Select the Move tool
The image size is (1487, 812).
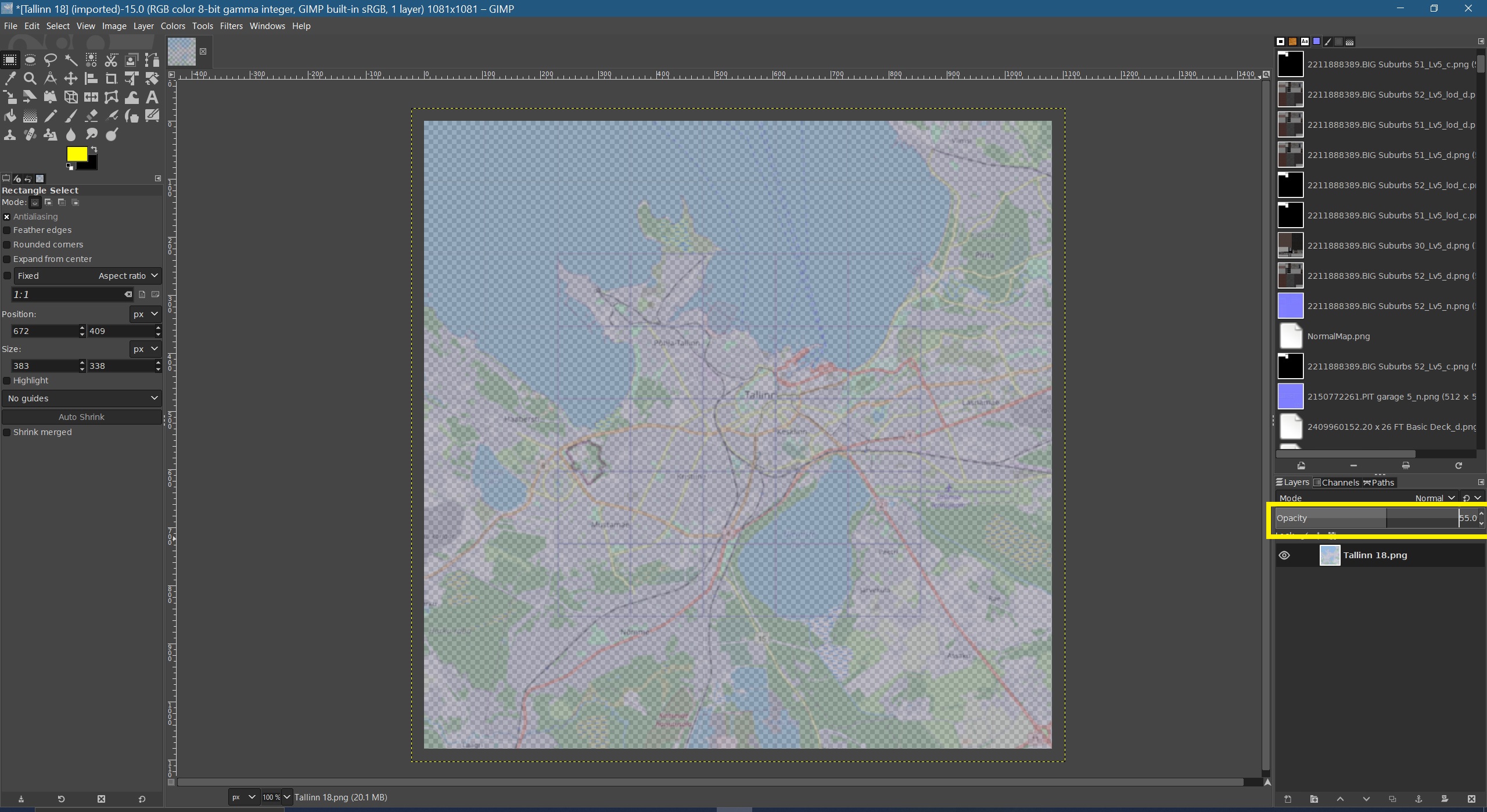click(71, 78)
